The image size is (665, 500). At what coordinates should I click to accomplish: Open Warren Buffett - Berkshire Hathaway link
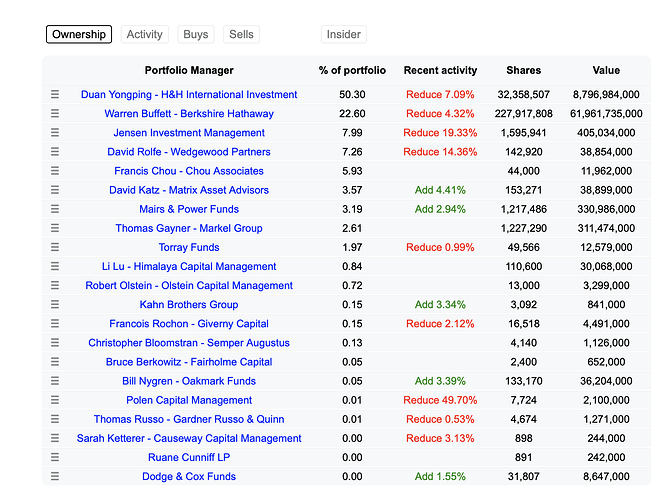[189, 113]
